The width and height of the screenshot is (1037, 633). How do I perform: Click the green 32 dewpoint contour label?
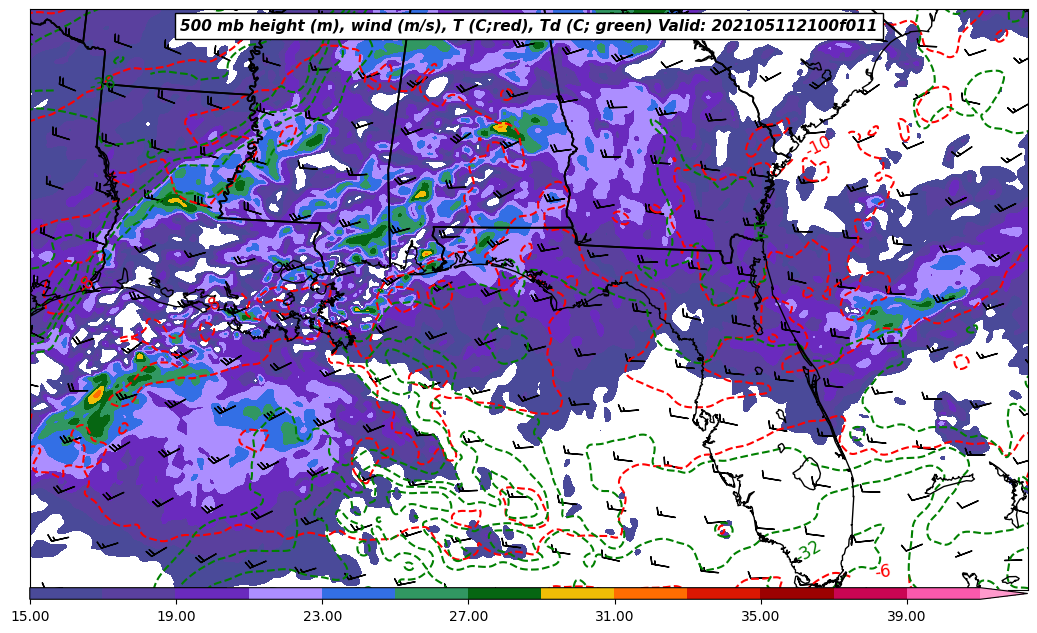point(809,549)
